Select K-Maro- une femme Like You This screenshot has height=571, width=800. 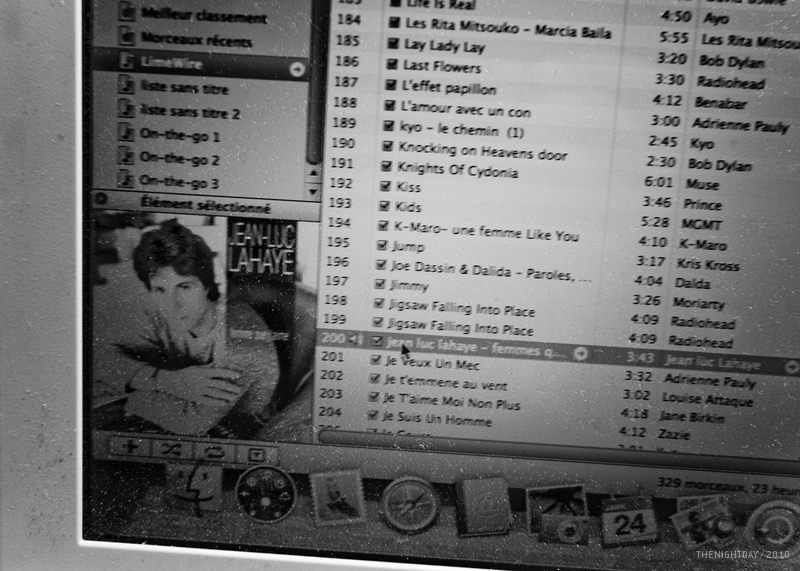click(486, 231)
